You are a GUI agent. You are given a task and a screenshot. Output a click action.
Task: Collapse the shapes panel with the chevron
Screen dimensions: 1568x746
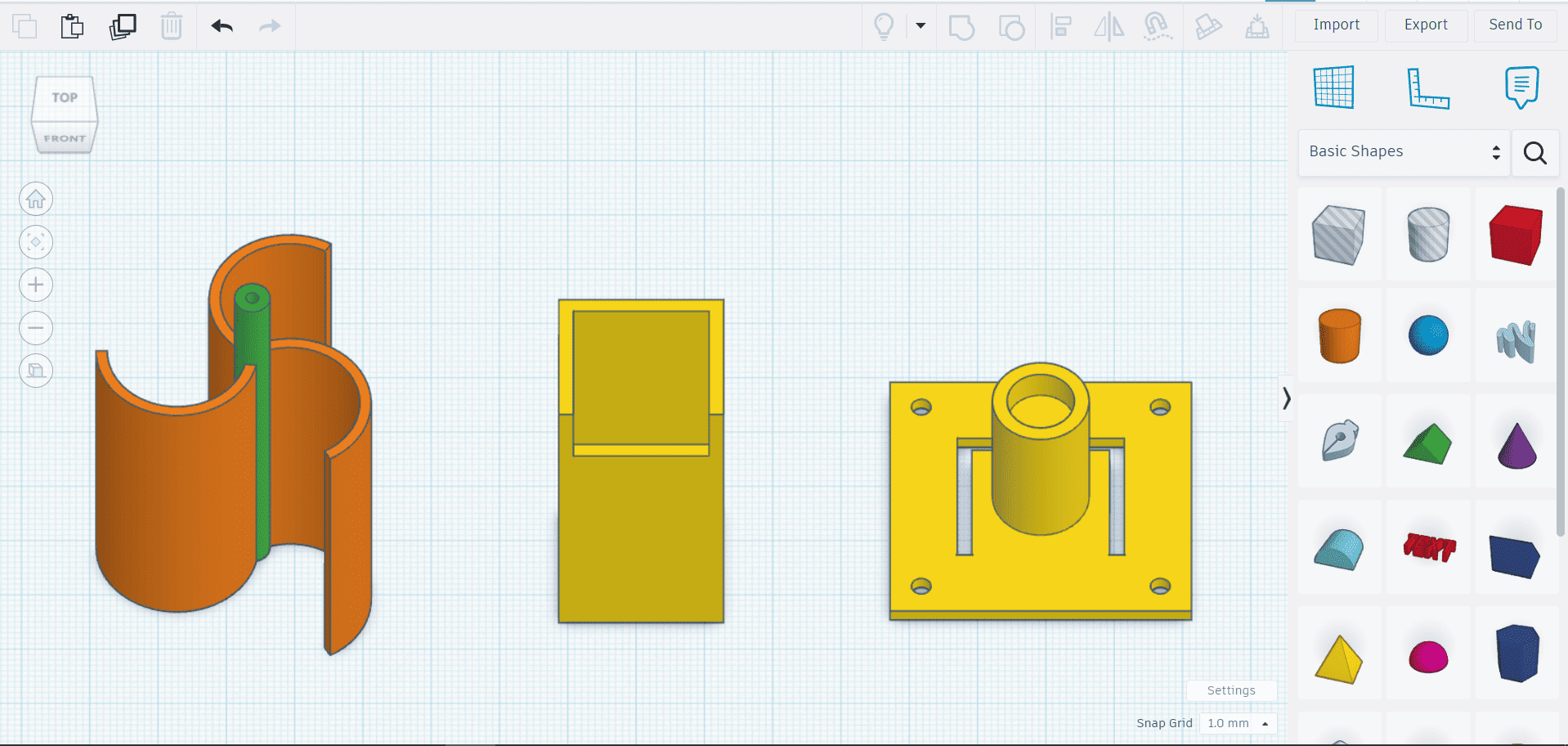click(x=1286, y=398)
